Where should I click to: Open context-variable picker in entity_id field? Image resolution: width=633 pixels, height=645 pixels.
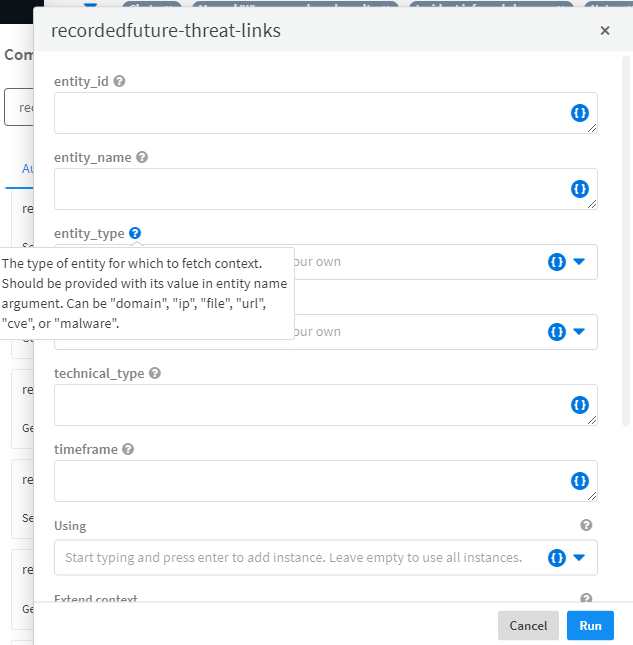(x=579, y=113)
